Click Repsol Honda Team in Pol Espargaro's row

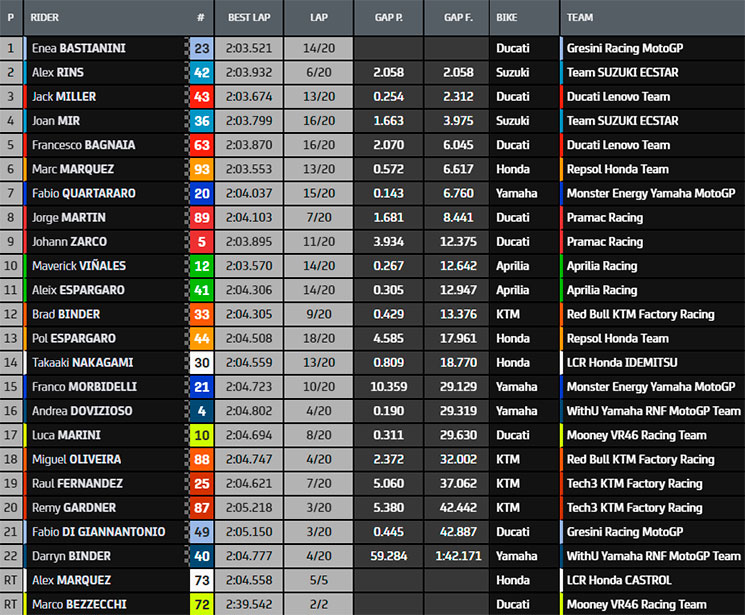click(618, 338)
